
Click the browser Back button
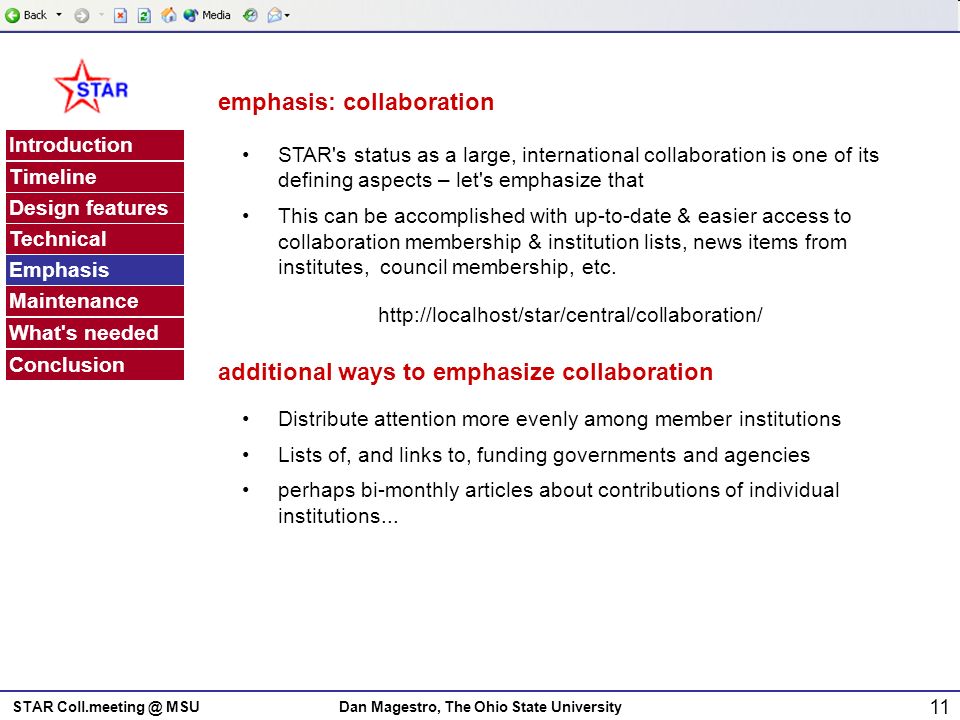(26, 15)
